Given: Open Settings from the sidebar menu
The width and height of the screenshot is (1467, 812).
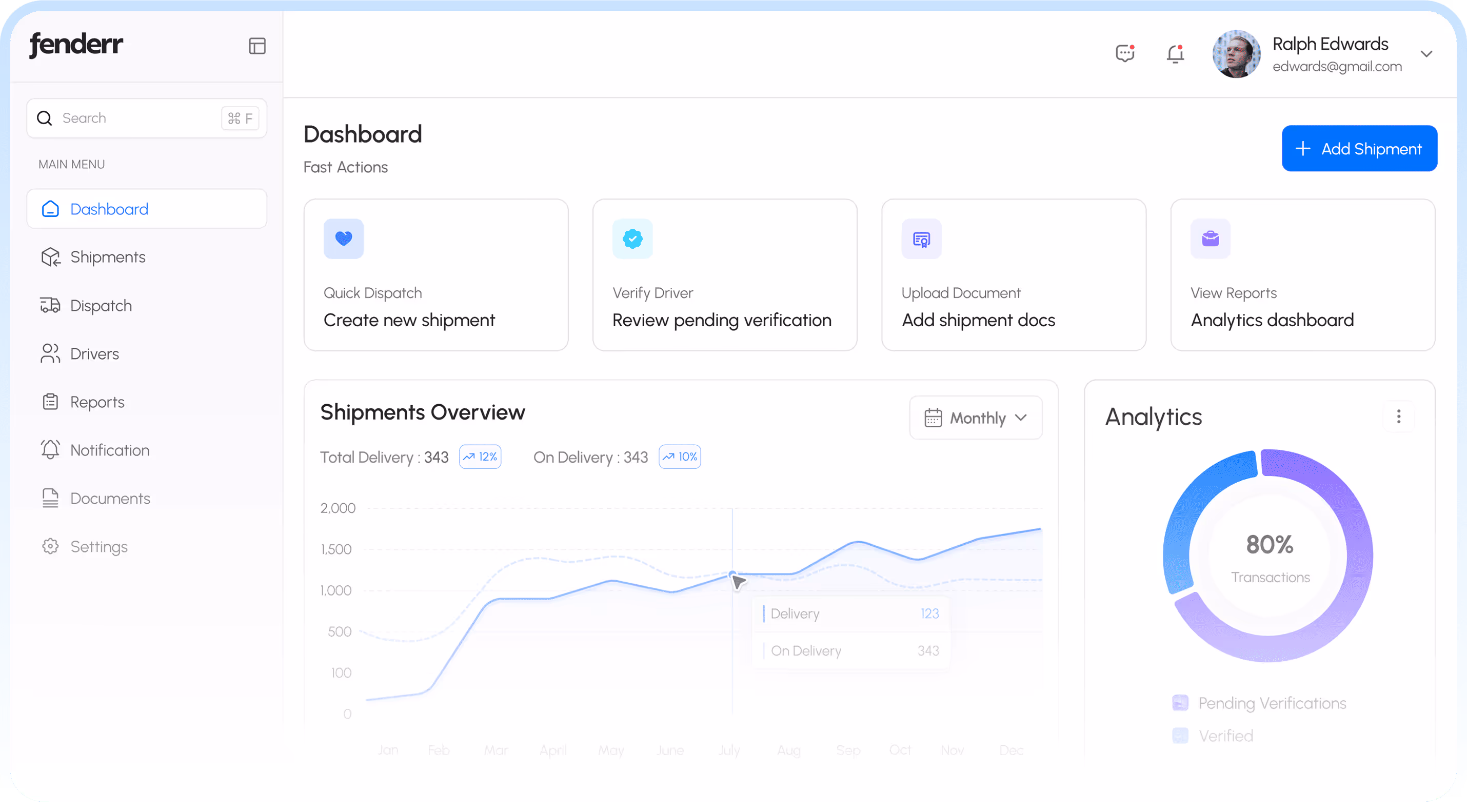Looking at the screenshot, I should tap(98, 546).
